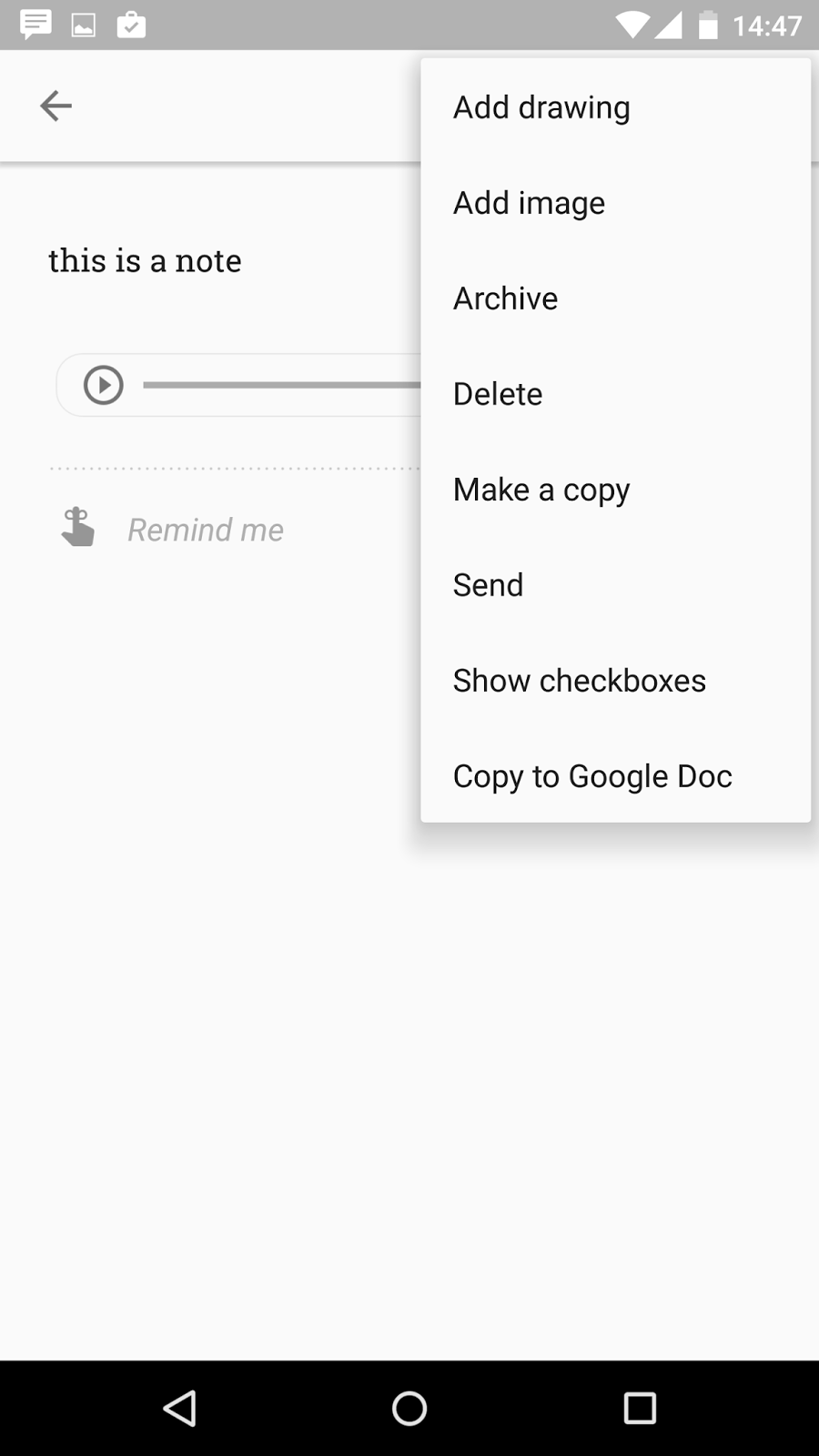Image resolution: width=819 pixels, height=1456 pixels.
Task: Toggle the note into Archive
Action: click(505, 298)
